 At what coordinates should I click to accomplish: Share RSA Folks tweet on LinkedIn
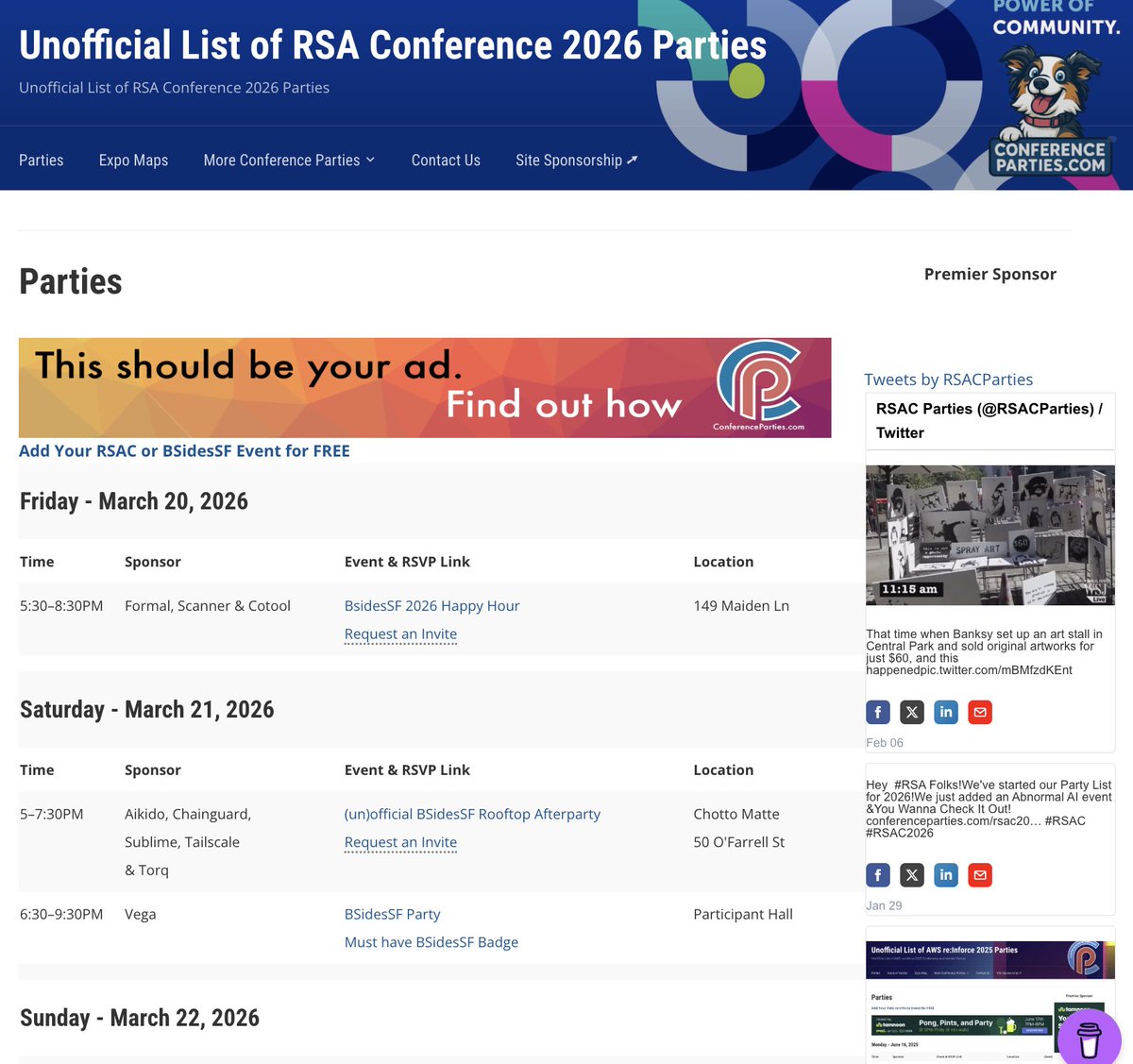[946, 875]
